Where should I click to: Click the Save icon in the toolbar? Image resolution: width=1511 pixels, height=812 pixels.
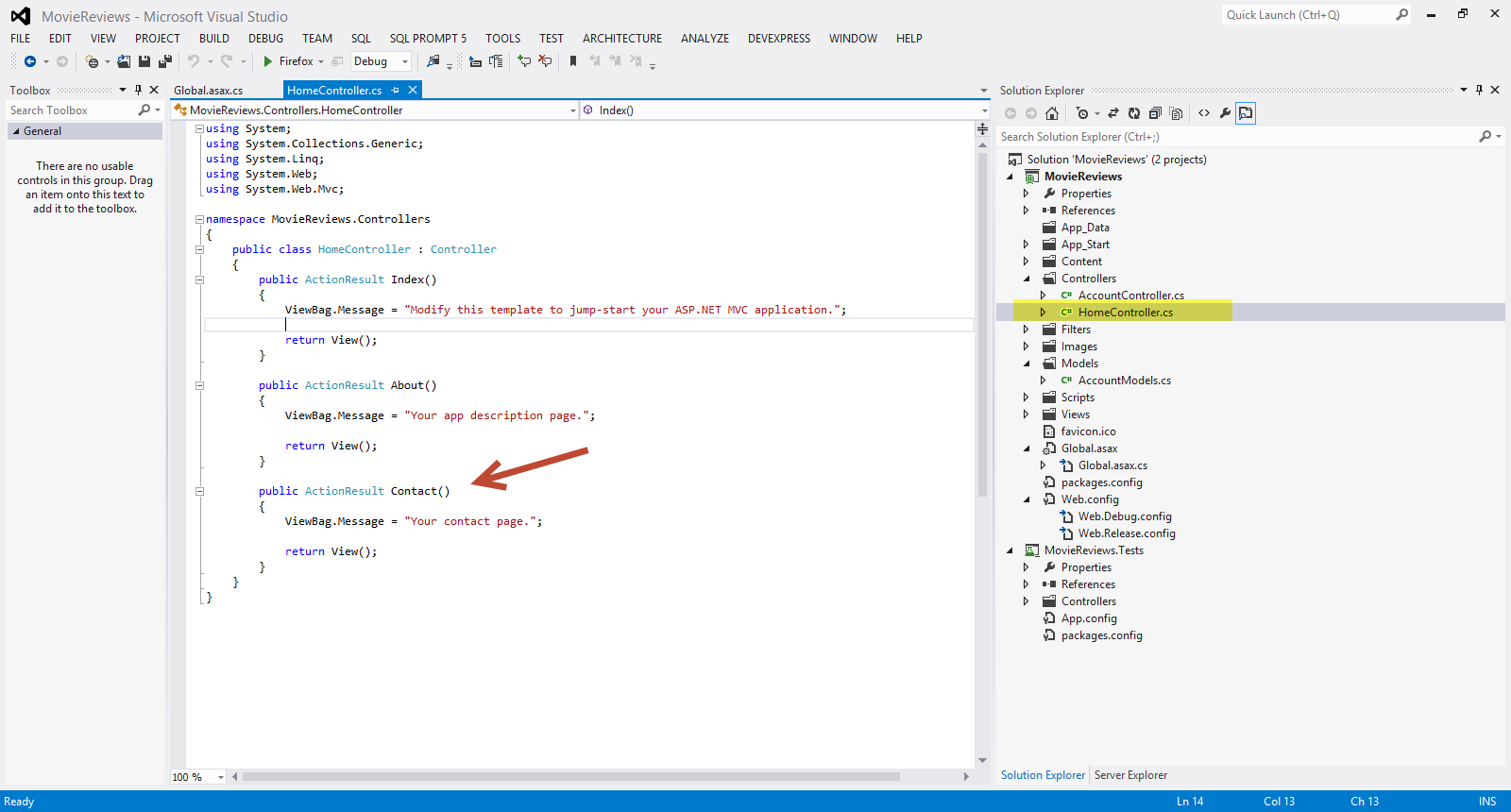[144, 61]
